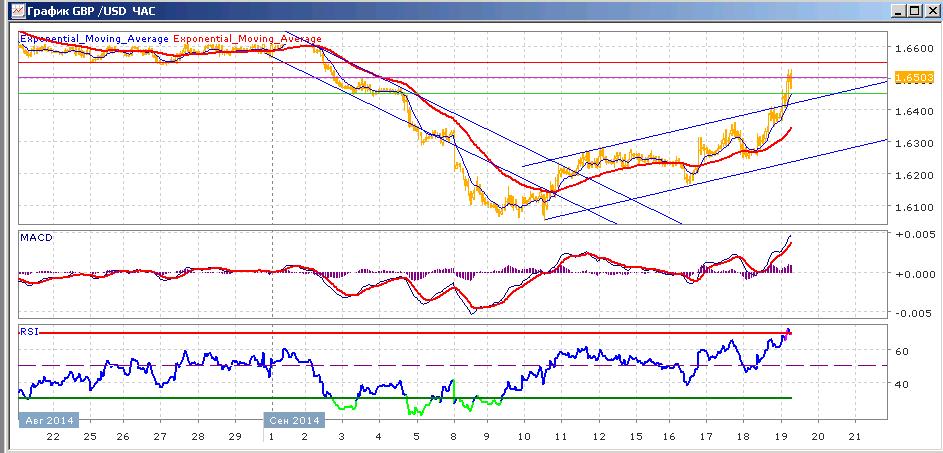The image size is (943, 453).
Task: Click the RSI indicator label
Action: [x=29, y=331]
